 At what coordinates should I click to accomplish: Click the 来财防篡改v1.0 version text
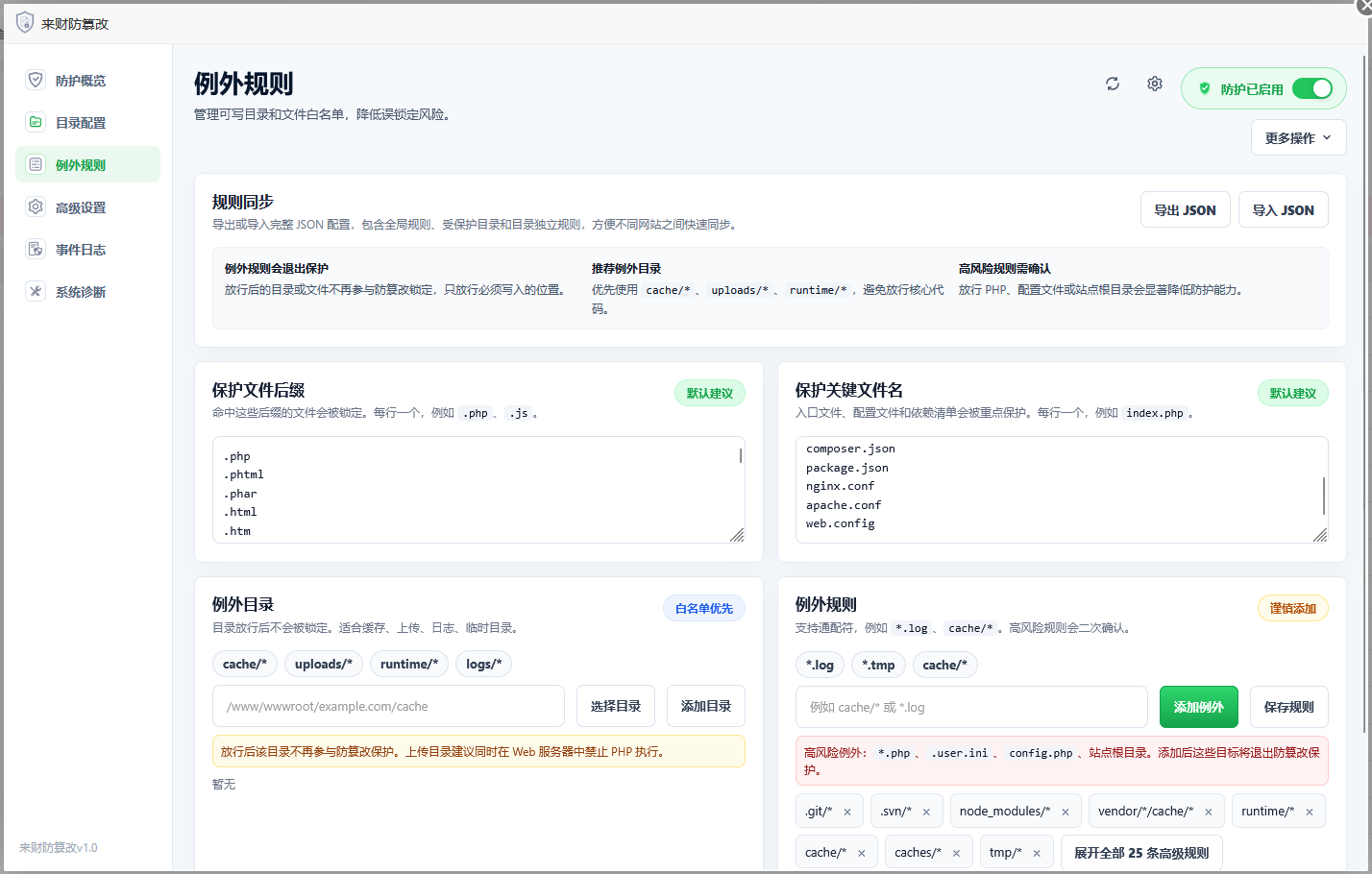tap(59, 848)
